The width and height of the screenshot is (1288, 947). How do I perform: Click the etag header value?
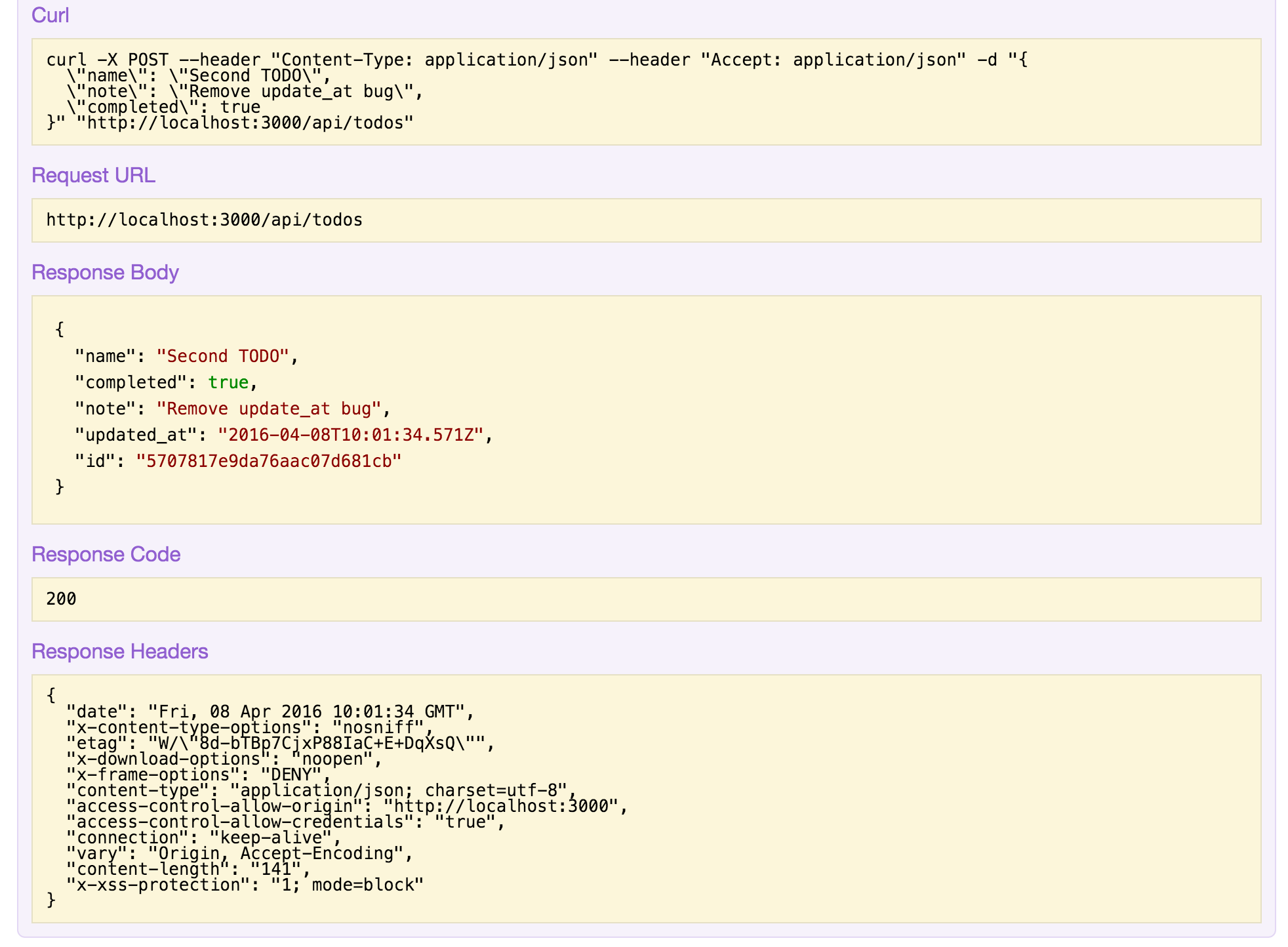321,743
